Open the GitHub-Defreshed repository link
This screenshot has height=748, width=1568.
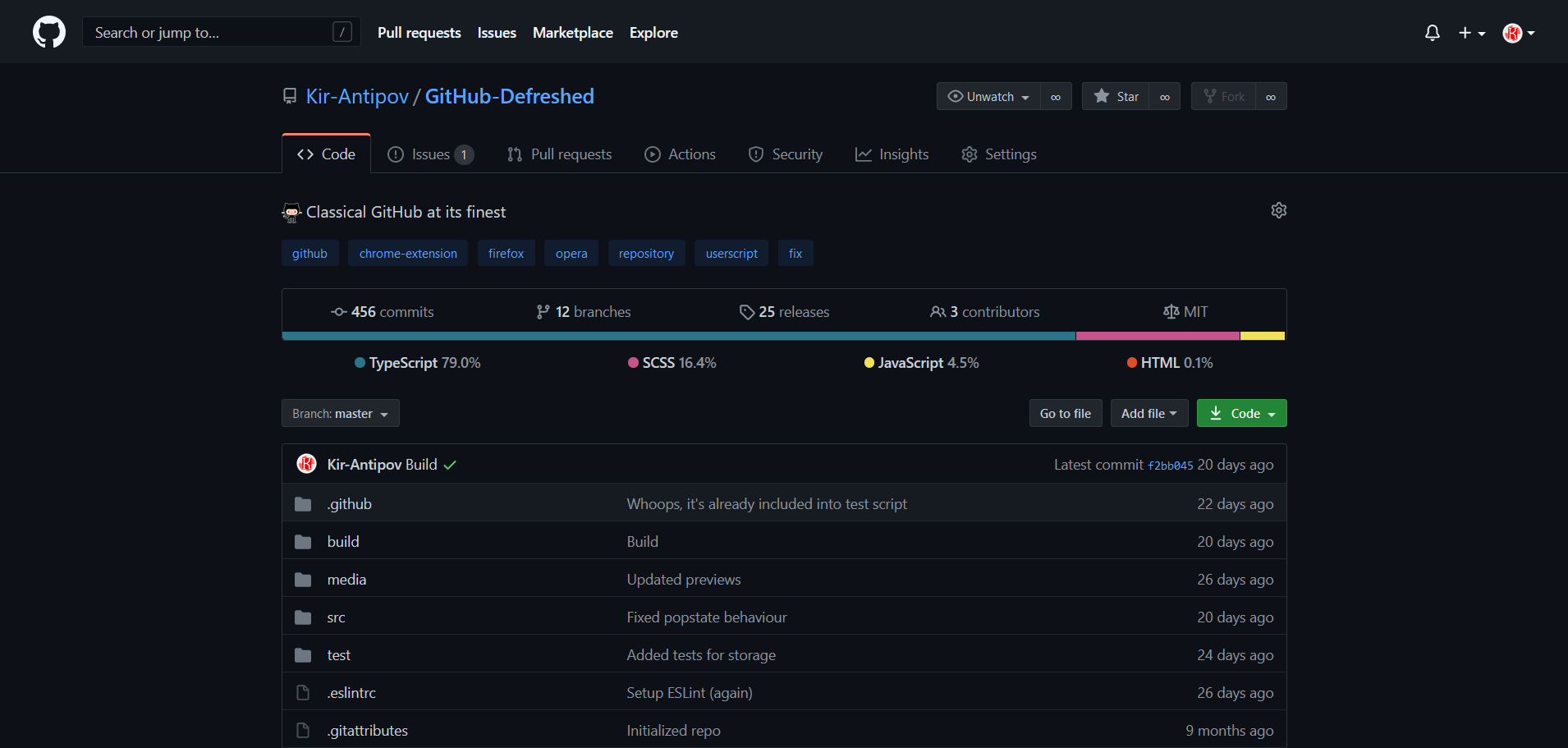pos(509,96)
